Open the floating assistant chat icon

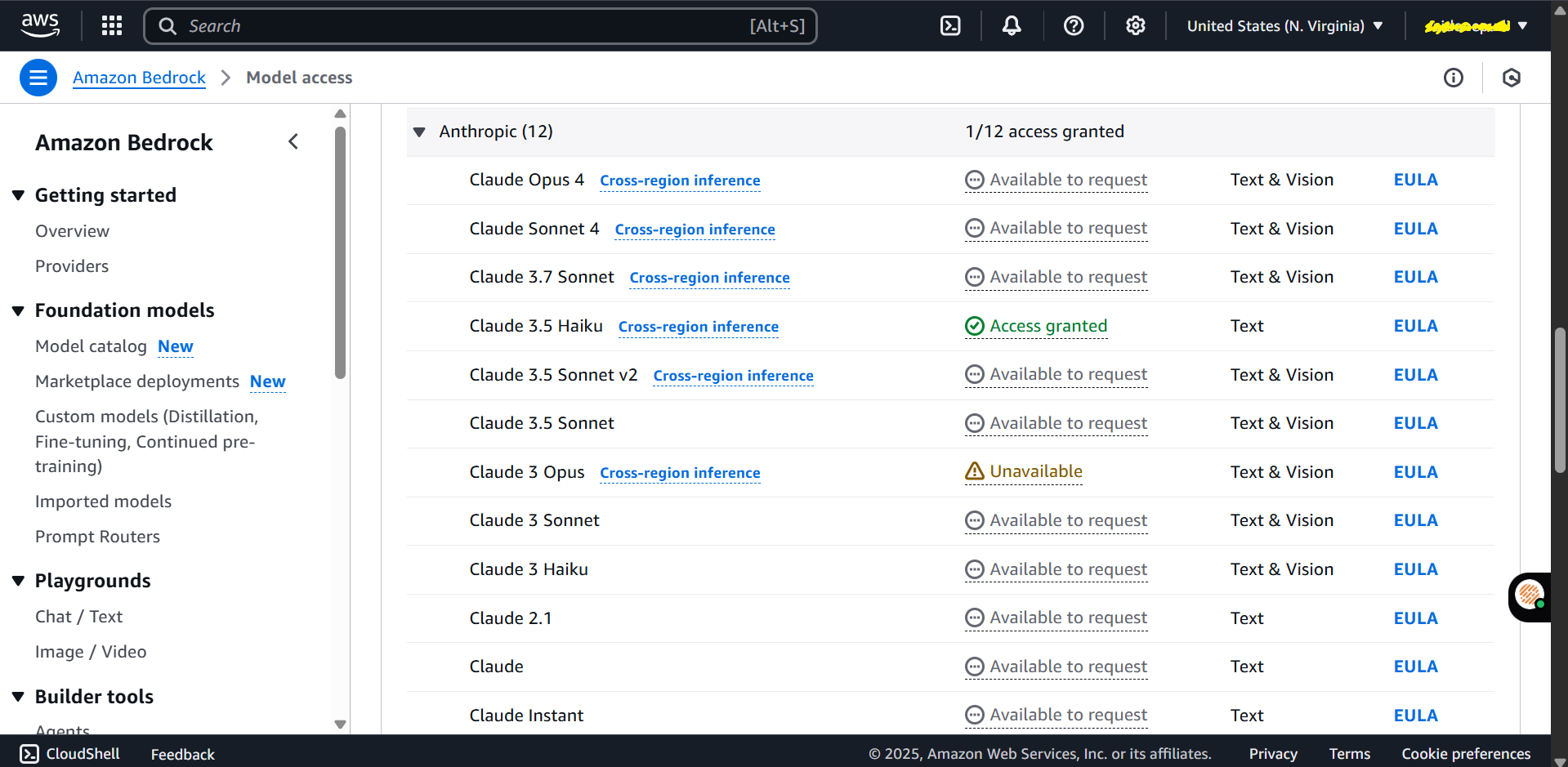tap(1529, 595)
